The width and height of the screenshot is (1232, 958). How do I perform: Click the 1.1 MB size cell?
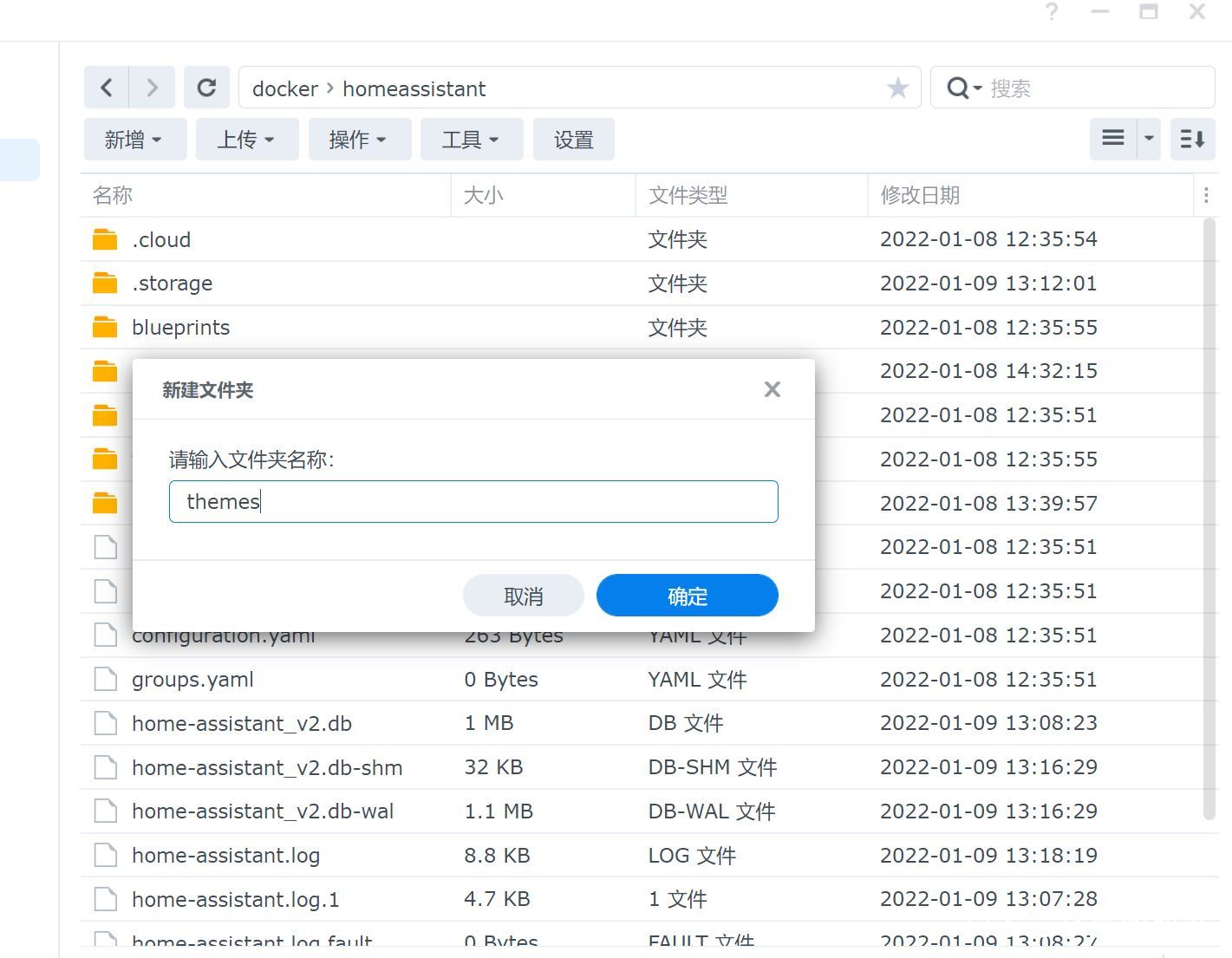[x=499, y=811]
